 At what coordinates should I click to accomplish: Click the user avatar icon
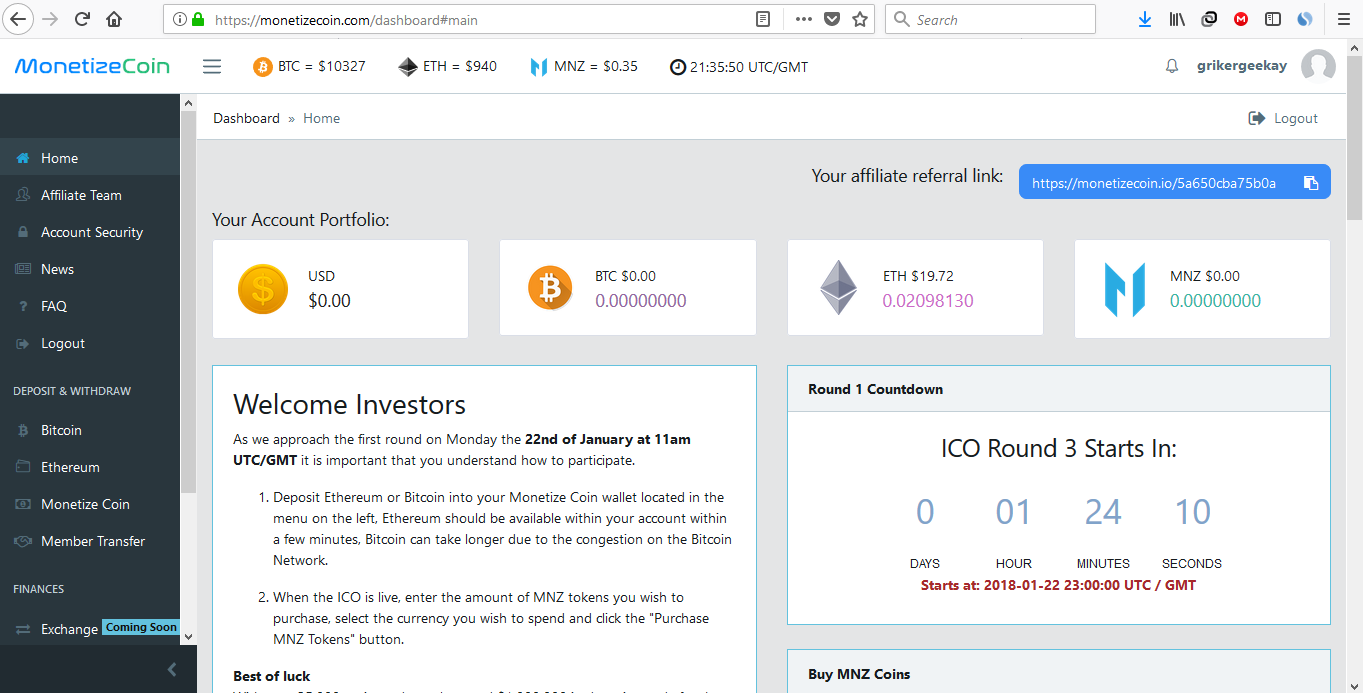click(1318, 67)
